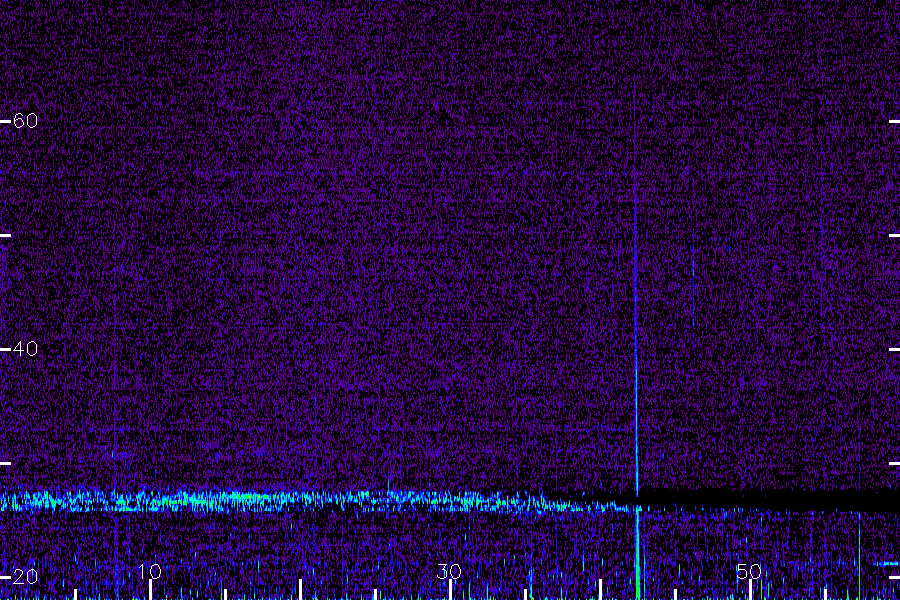Click the "50" horizontal axis label

point(749,571)
